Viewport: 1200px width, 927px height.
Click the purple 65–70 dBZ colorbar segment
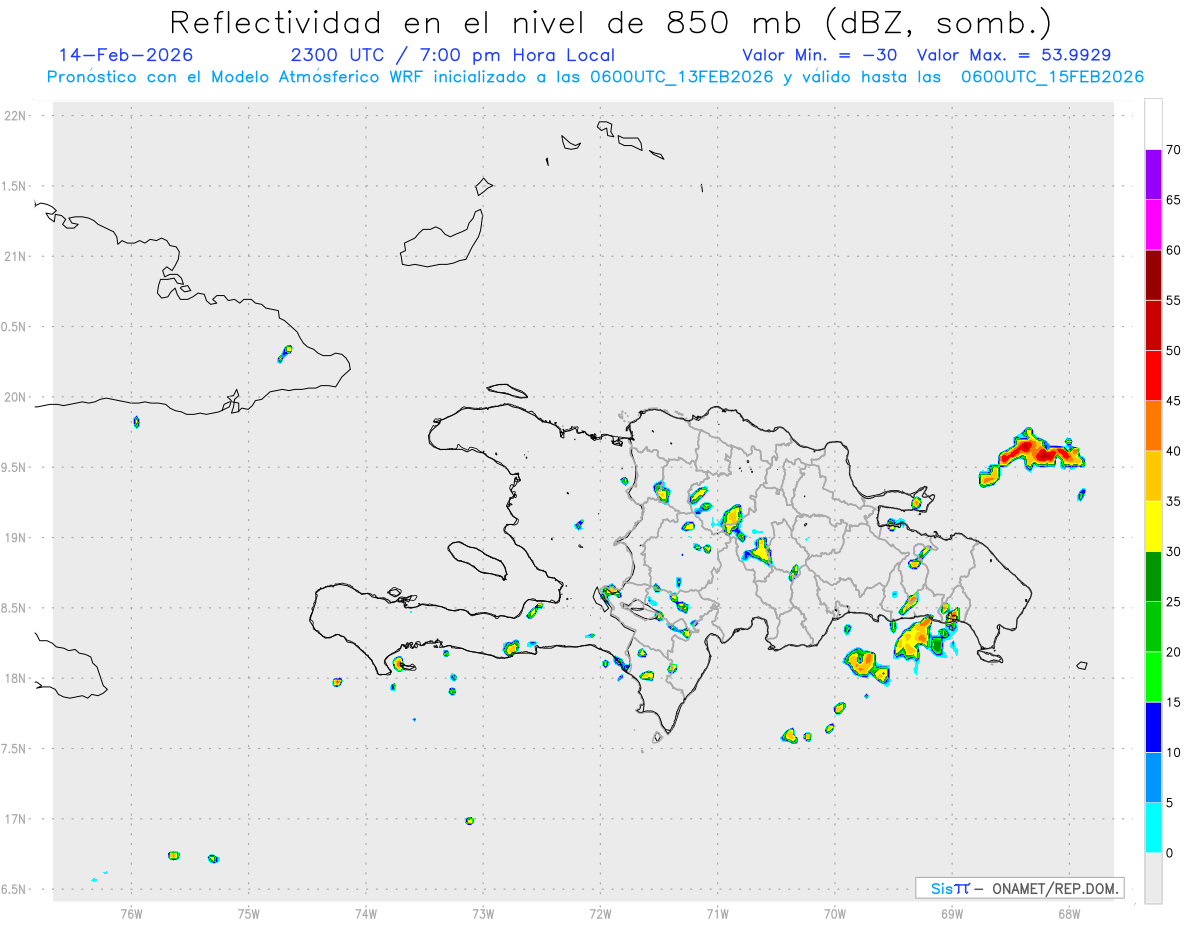tap(1153, 175)
